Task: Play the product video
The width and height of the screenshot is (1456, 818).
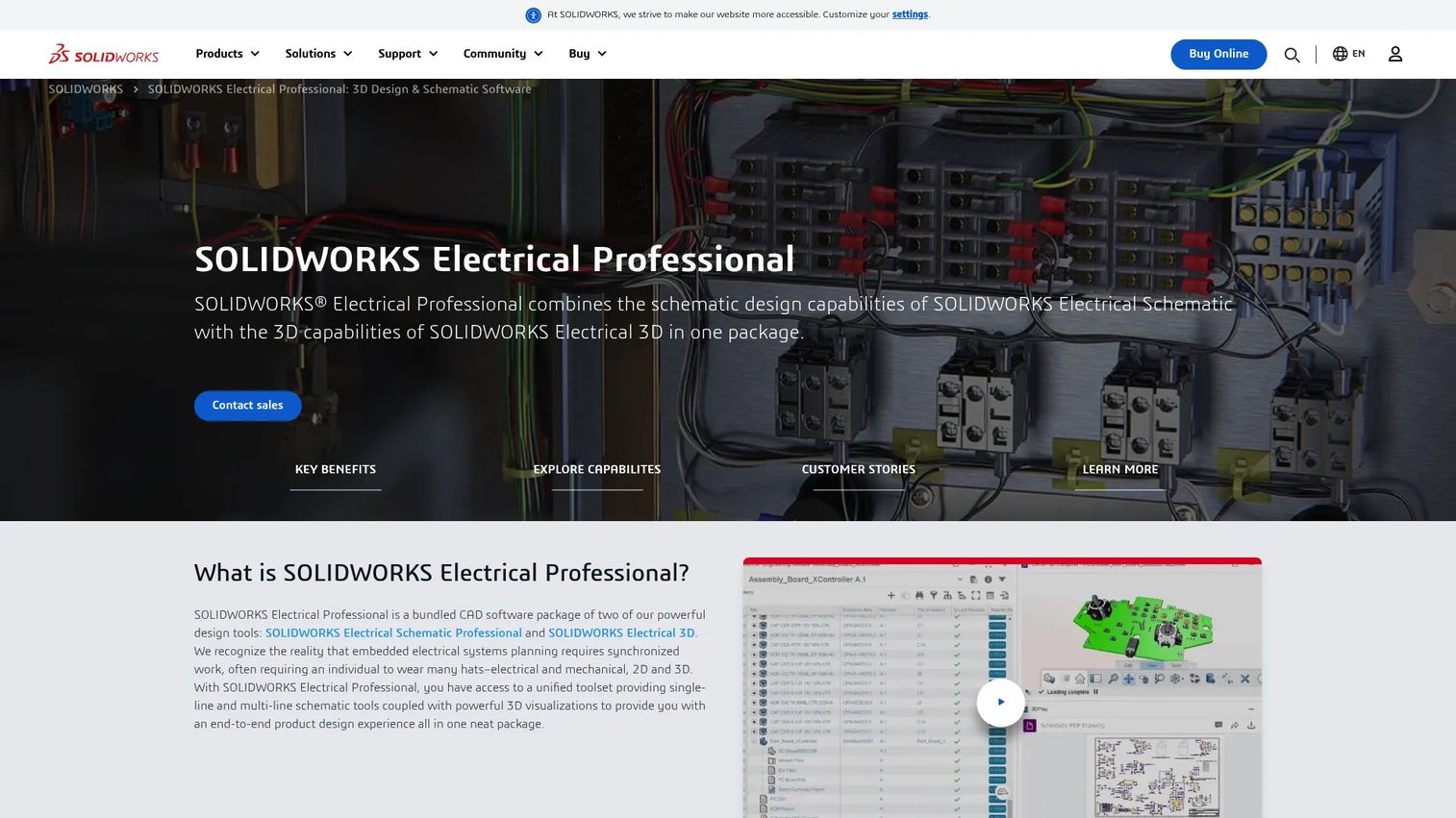Action: [x=1000, y=703]
